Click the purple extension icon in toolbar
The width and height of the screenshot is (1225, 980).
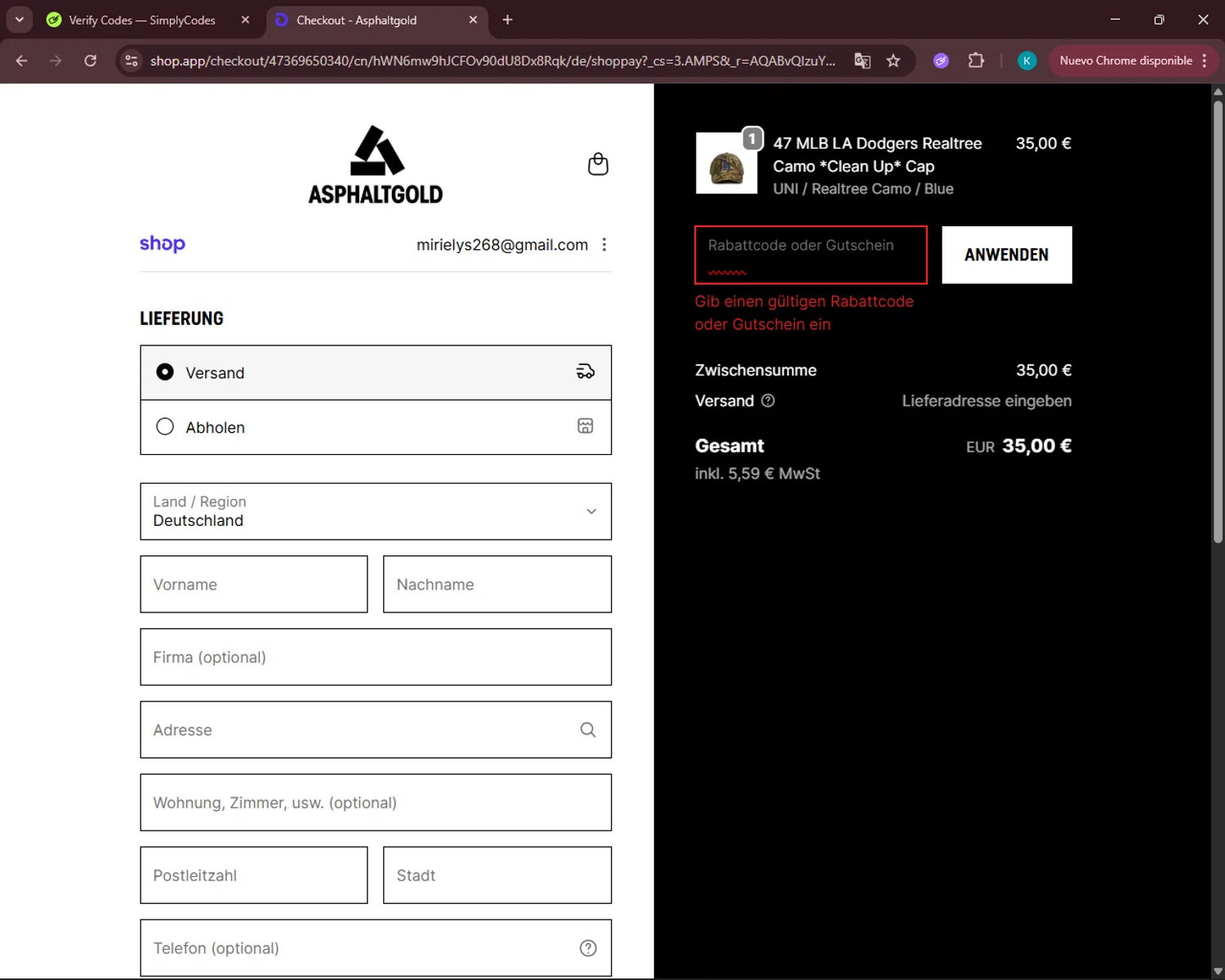coord(941,60)
